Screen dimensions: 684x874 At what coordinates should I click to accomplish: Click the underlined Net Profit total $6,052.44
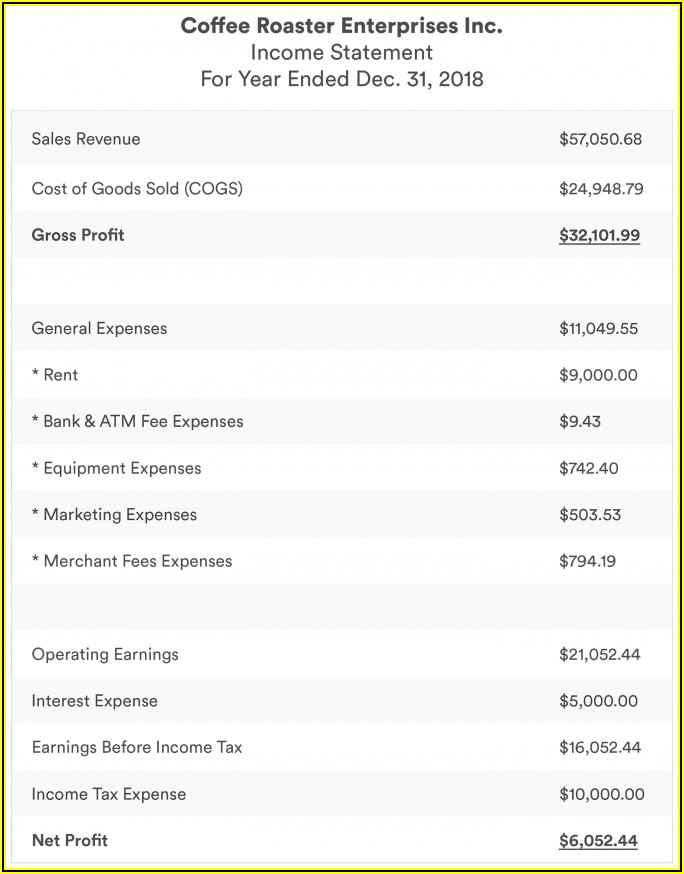click(598, 841)
